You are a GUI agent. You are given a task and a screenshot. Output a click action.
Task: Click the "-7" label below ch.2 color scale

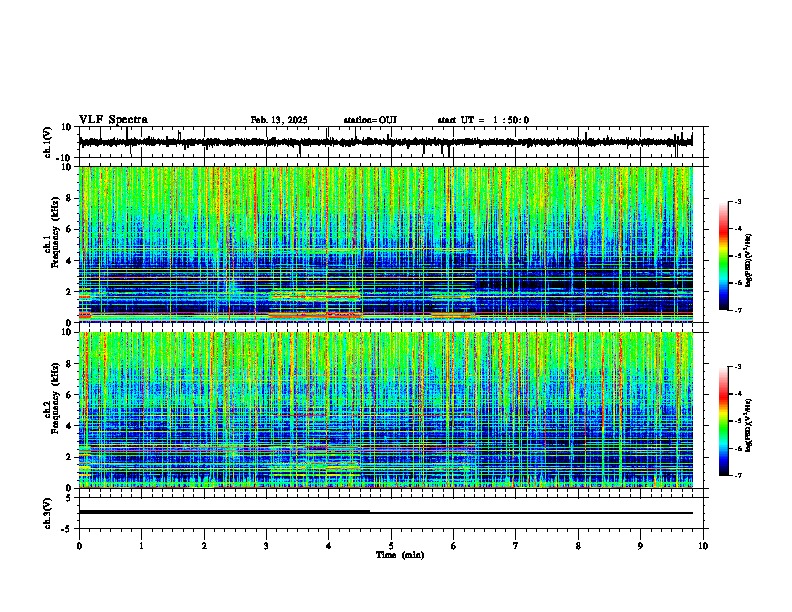[x=737, y=475]
